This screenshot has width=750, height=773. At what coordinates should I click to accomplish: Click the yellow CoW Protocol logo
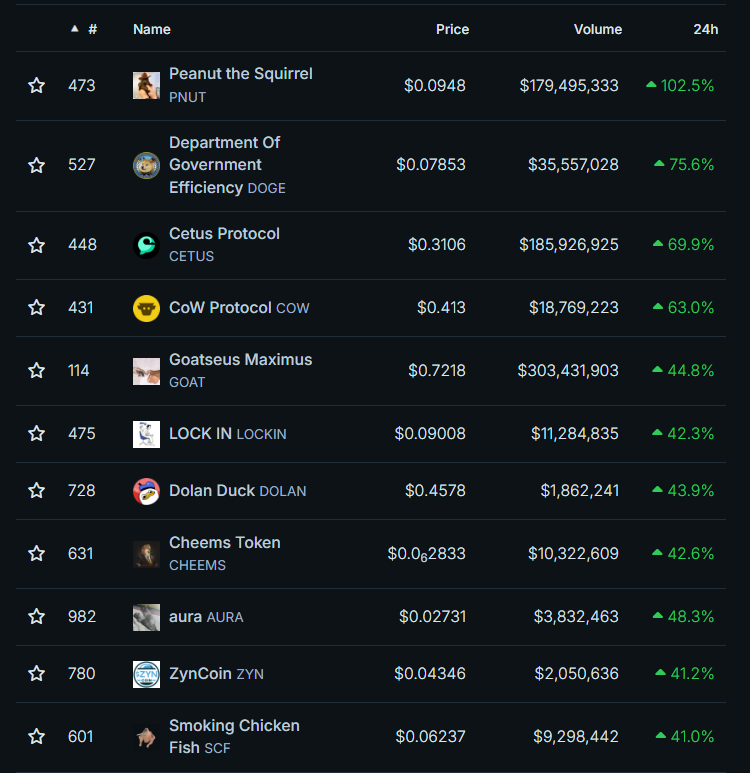[x=146, y=308]
